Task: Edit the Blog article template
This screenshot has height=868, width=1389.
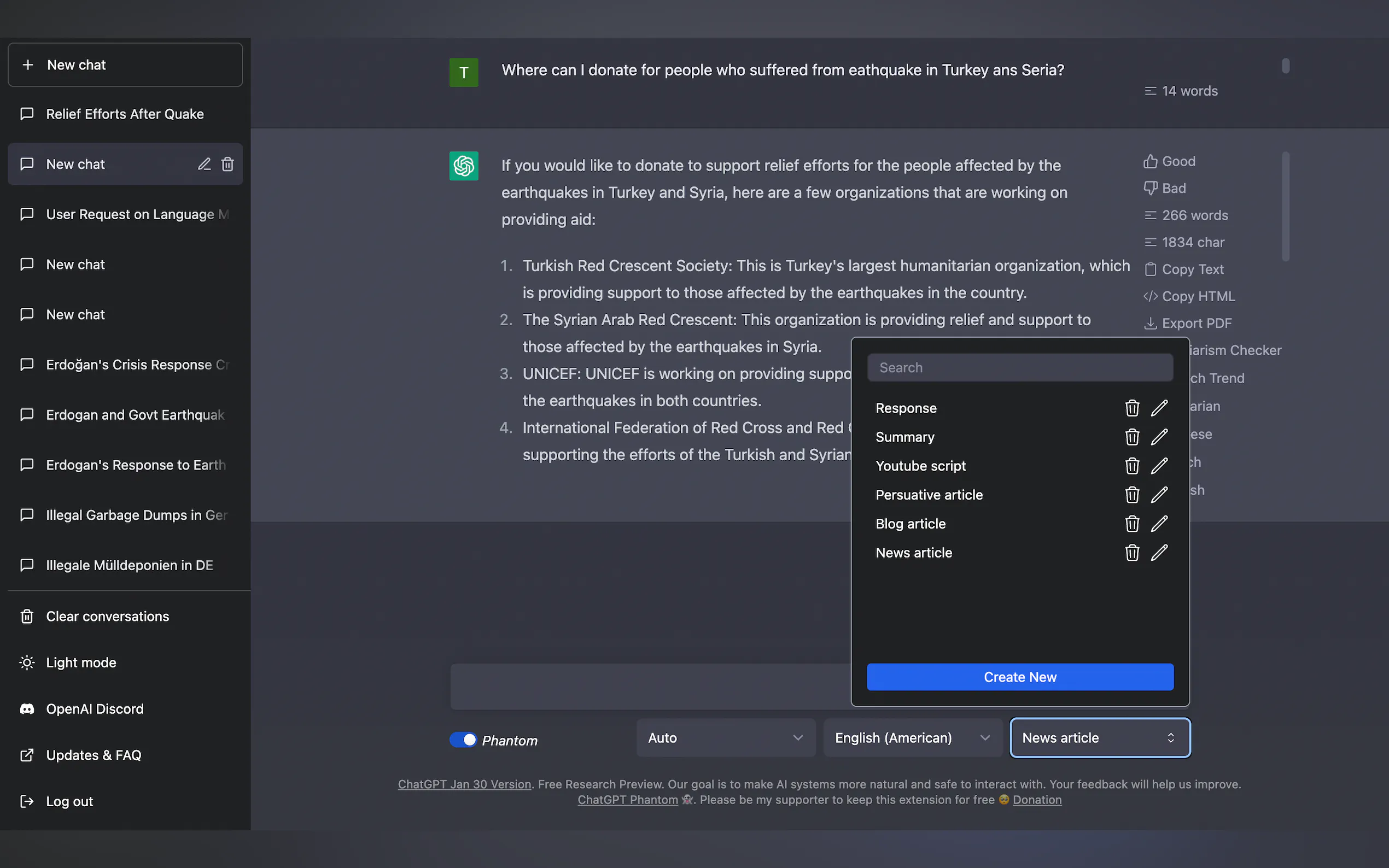Action: click(1159, 524)
